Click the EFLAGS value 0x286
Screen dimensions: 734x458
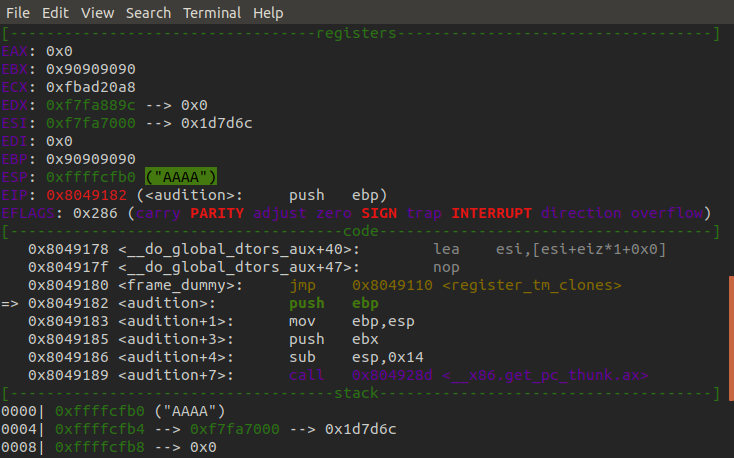(x=95, y=213)
